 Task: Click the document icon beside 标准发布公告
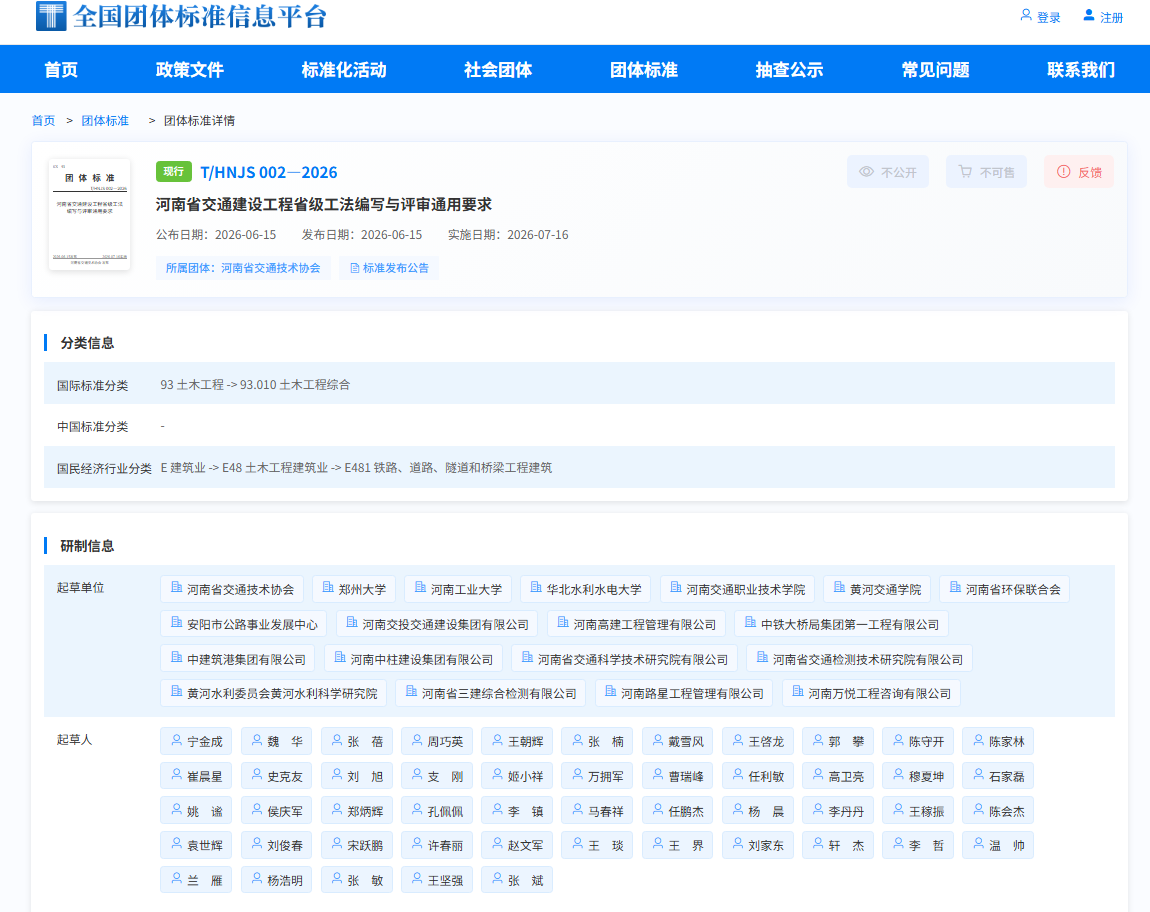pyautogui.click(x=355, y=269)
